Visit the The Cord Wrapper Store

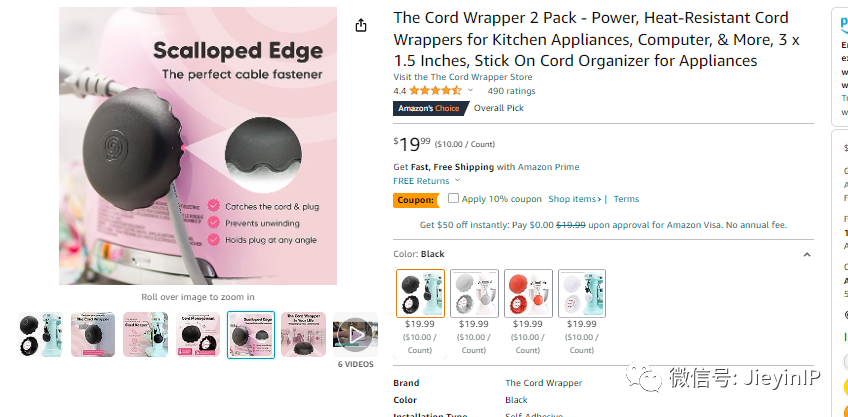[x=462, y=77]
